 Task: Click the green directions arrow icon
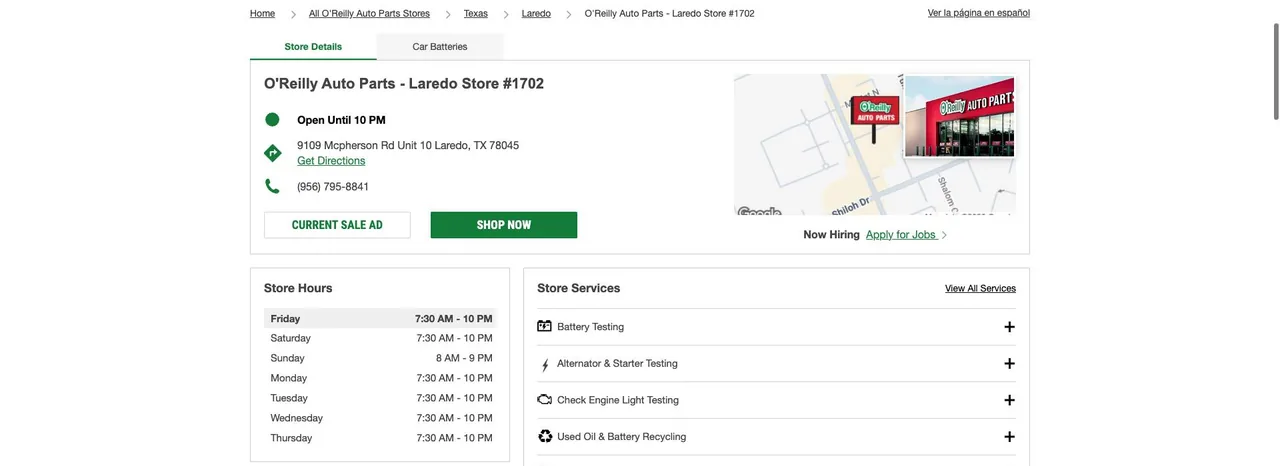pos(272,153)
